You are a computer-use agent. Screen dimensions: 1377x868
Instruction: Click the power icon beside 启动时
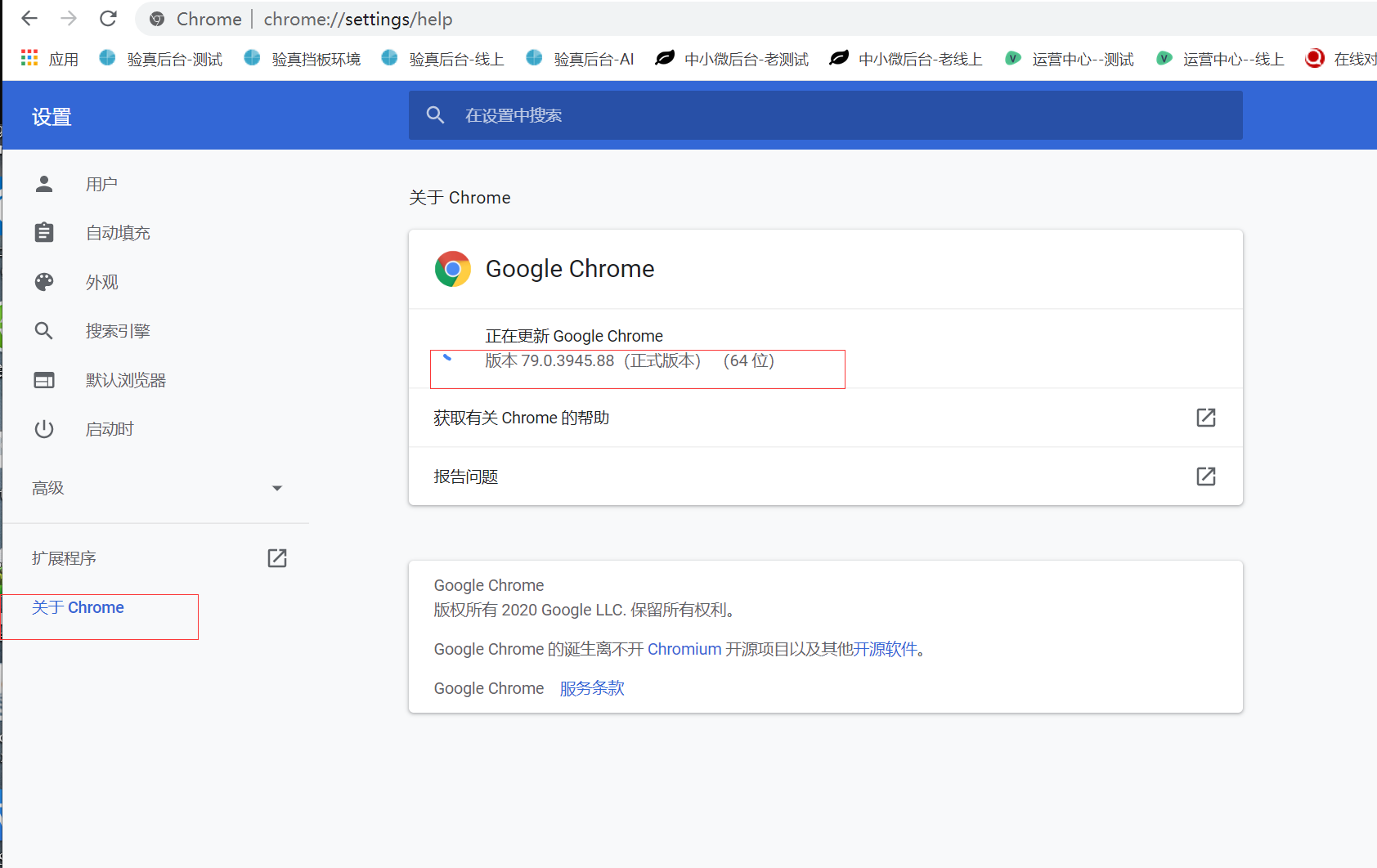(44, 429)
